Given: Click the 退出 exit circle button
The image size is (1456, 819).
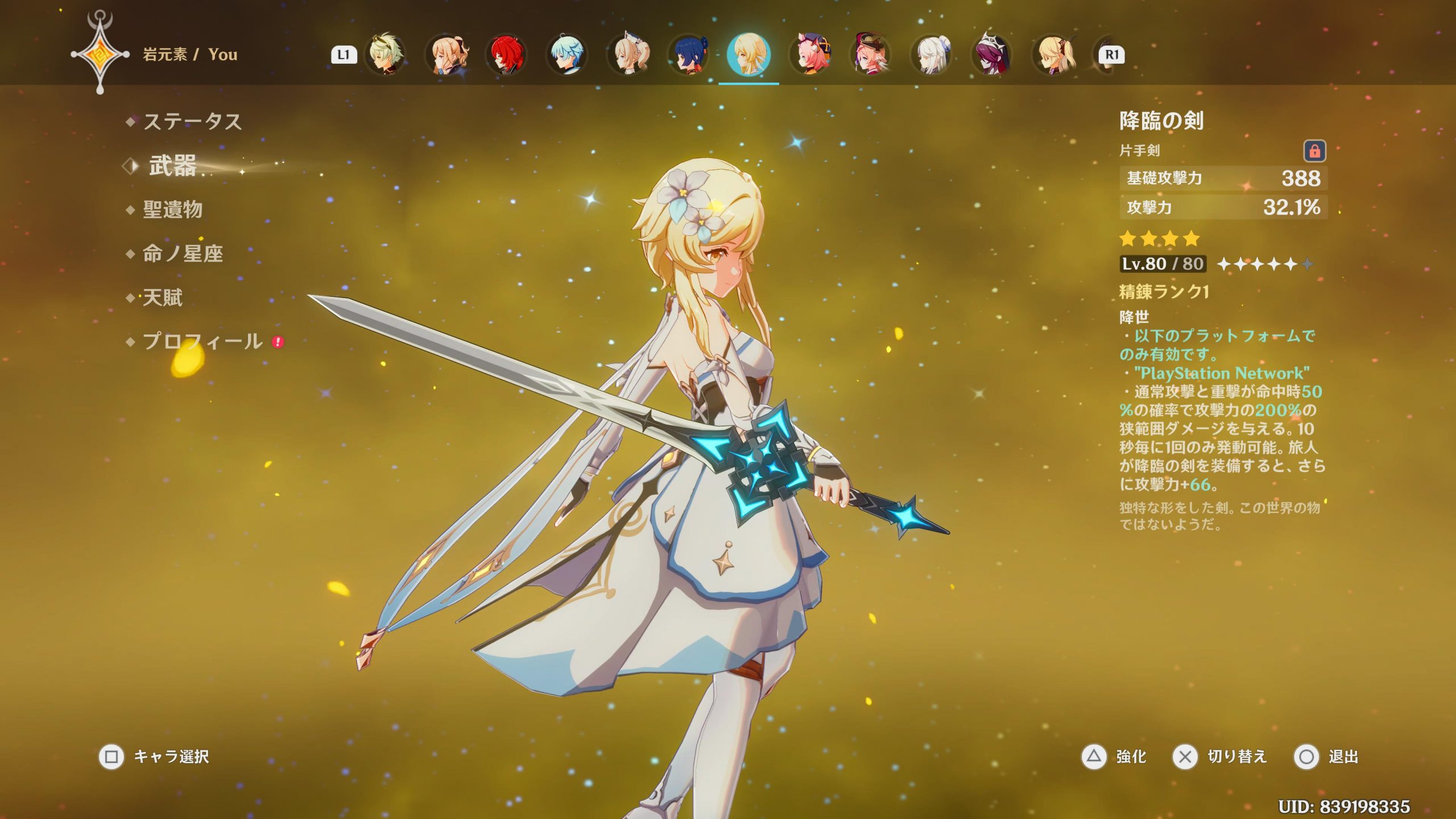Looking at the screenshot, I should click(x=1306, y=756).
